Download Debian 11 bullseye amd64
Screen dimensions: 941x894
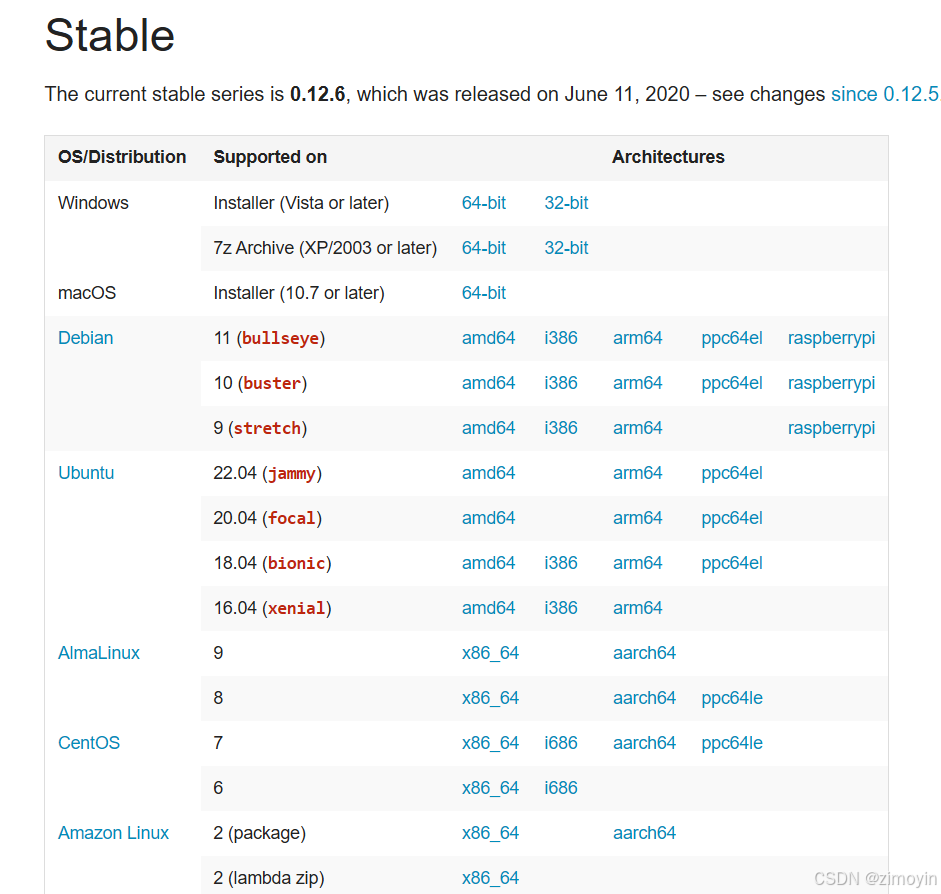(488, 338)
